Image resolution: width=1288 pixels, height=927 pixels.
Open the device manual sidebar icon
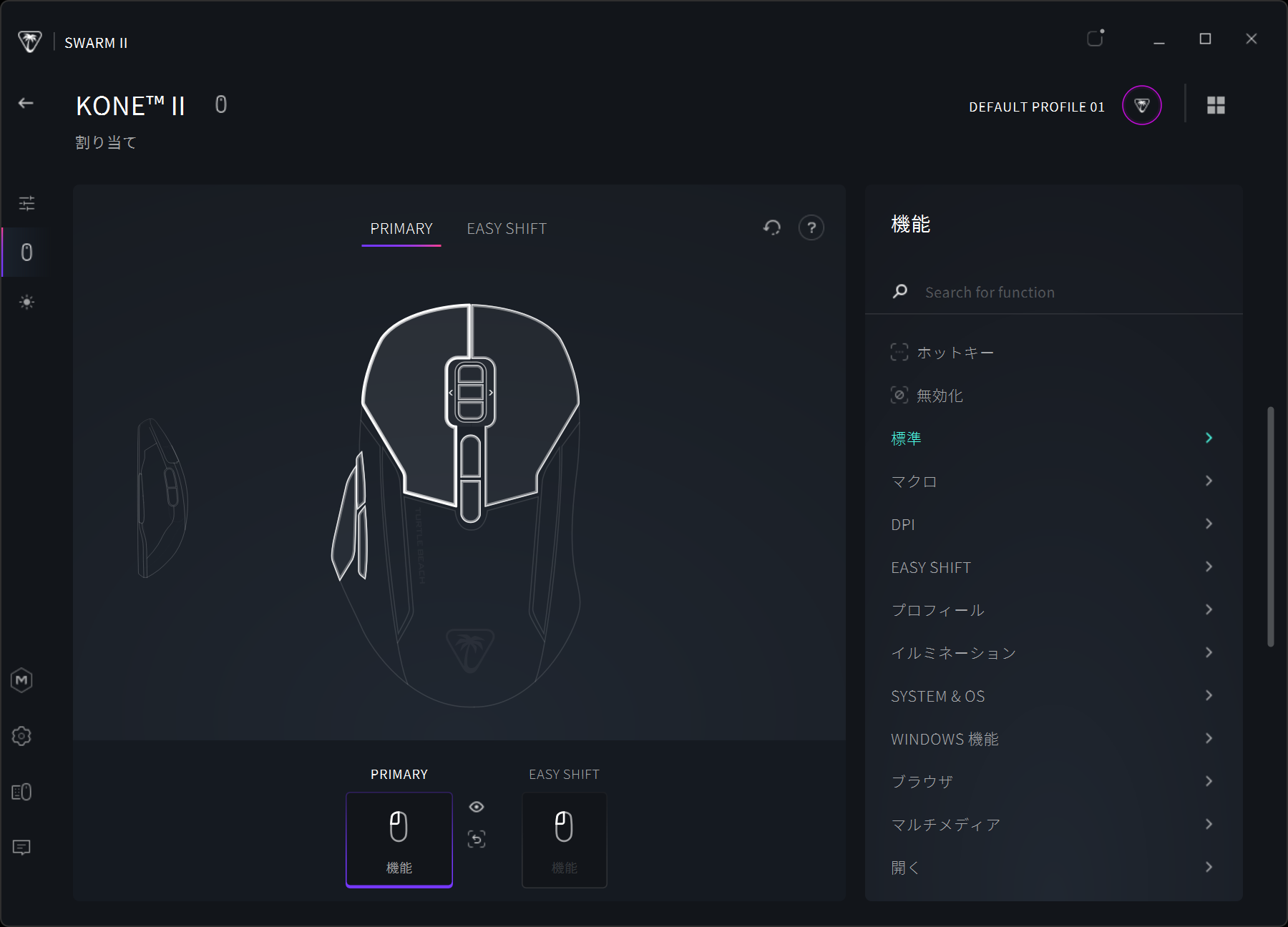[x=21, y=792]
